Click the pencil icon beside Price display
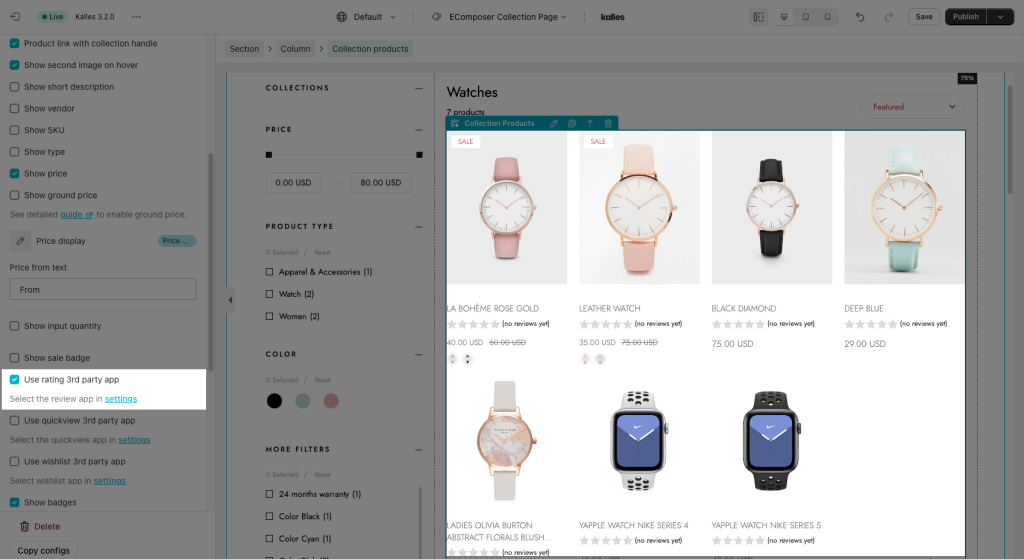 coord(20,241)
